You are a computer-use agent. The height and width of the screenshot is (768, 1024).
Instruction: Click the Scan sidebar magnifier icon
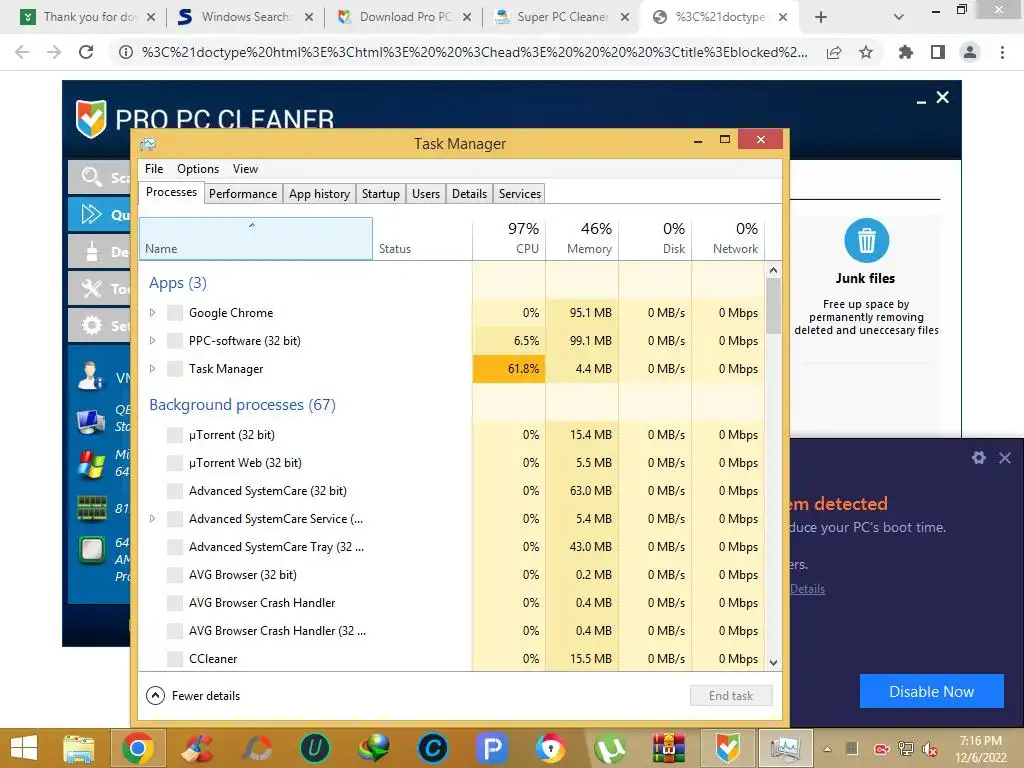coord(91,177)
